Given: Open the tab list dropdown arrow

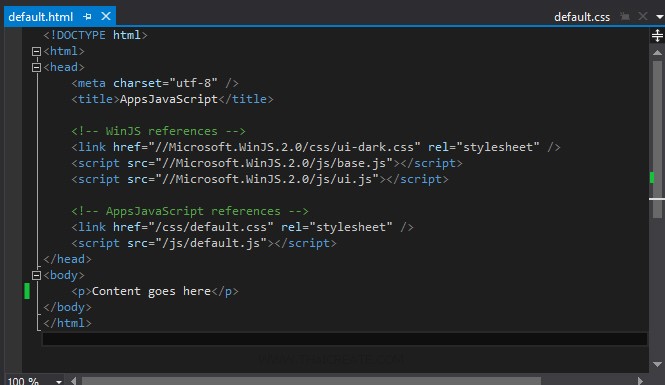Looking at the screenshot, I should tap(659, 17).
